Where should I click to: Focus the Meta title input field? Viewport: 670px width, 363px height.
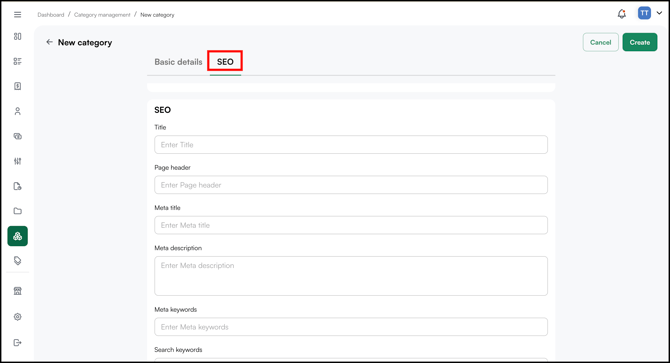351,225
